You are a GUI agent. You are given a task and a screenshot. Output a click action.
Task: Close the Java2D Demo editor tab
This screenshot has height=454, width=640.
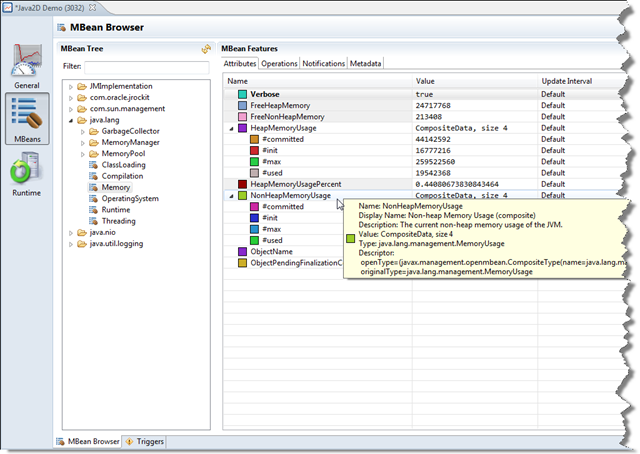[x=93, y=8]
